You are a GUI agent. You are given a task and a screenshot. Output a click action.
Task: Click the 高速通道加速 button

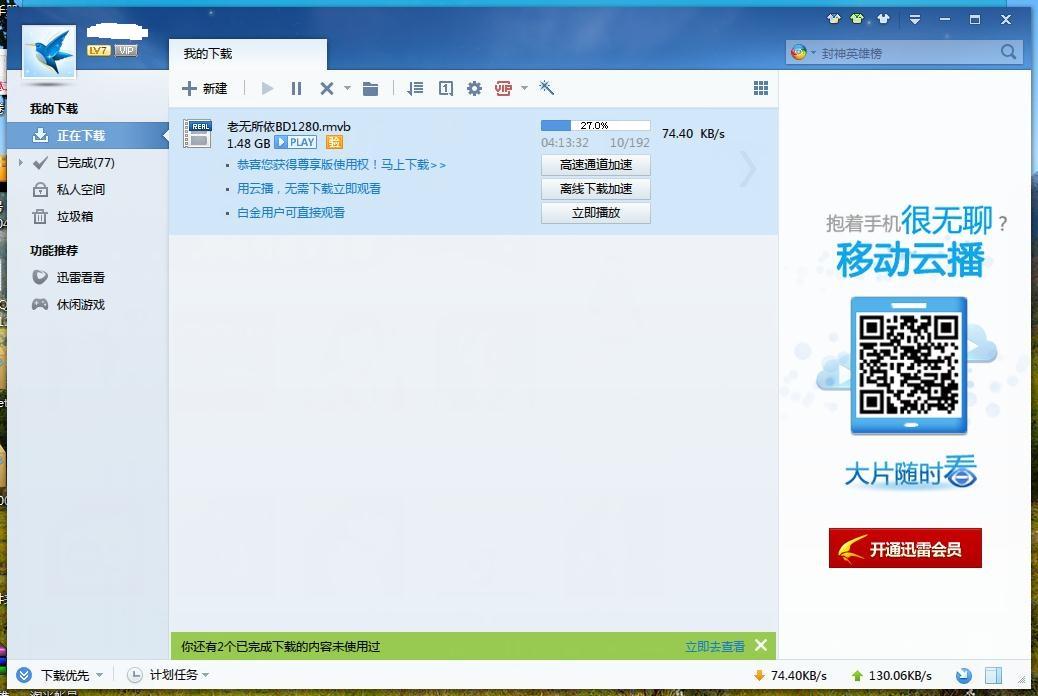pyautogui.click(x=596, y=165)
